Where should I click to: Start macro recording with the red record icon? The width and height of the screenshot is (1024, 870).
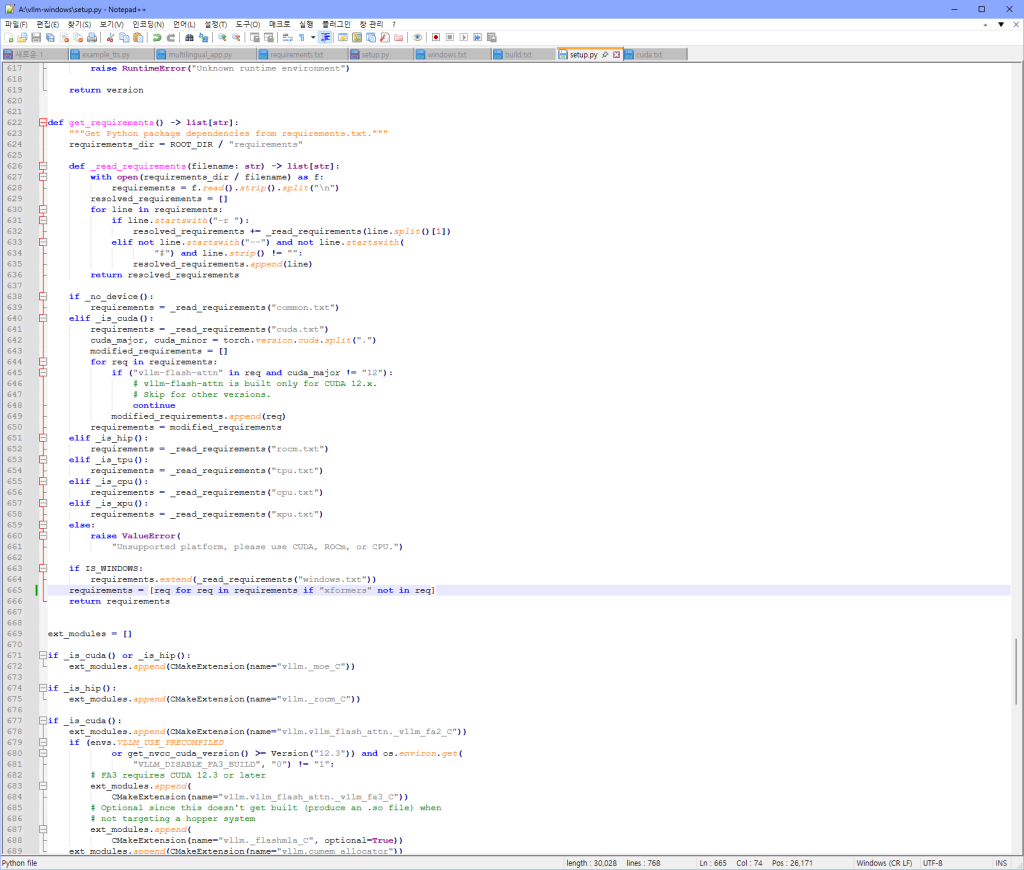tap(436, 37)
